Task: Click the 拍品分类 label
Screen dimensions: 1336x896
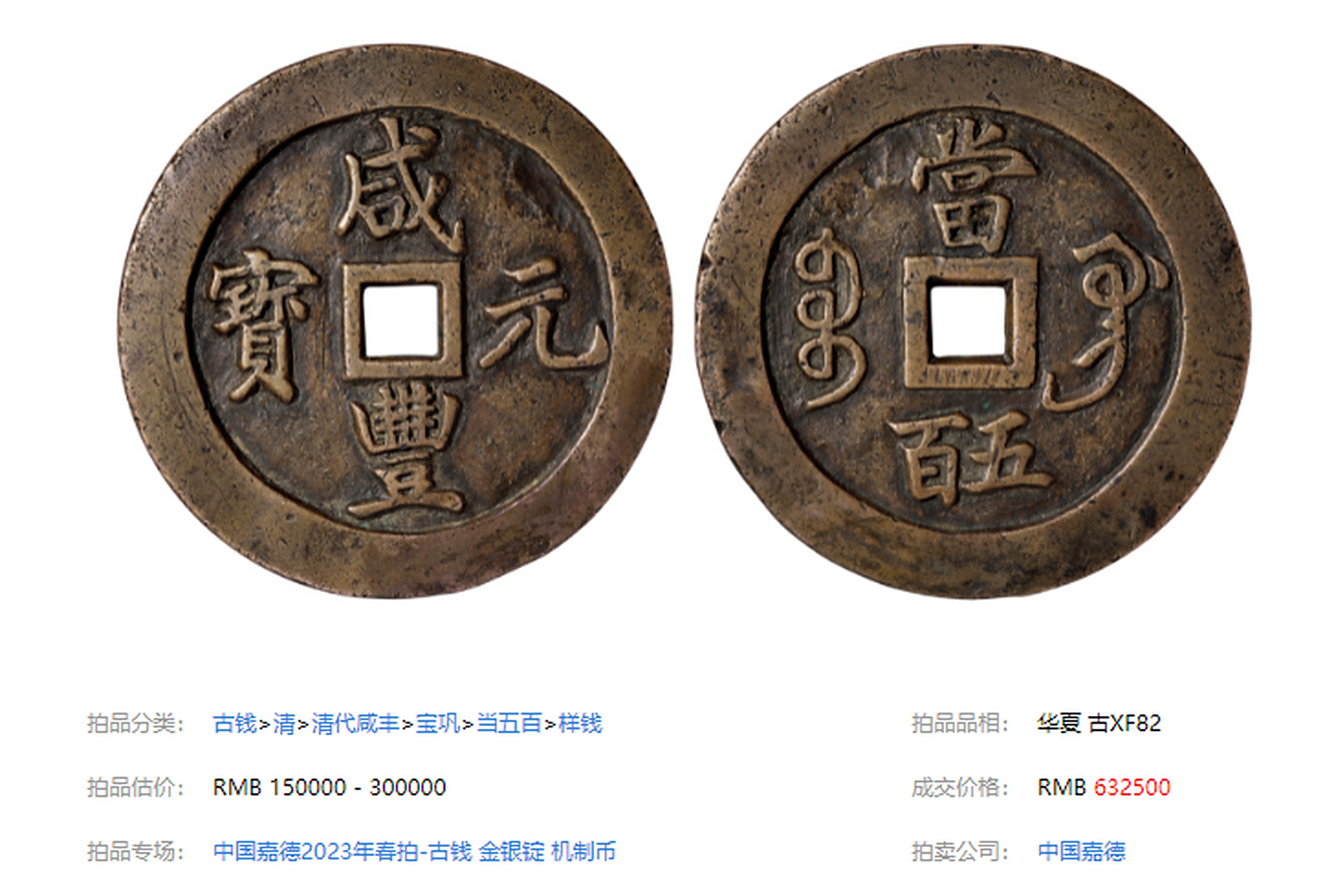Action: coord(135,723)
